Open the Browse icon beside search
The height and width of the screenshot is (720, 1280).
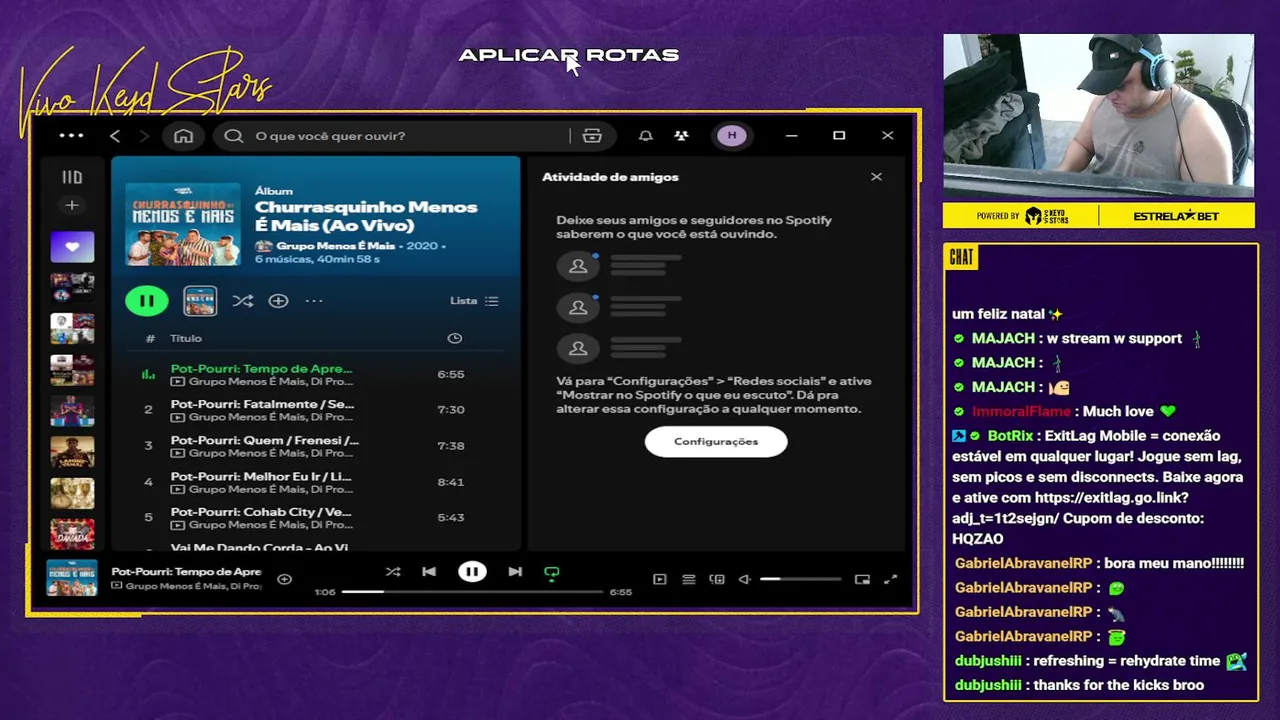pyautogui.click(x=592, y=136)
